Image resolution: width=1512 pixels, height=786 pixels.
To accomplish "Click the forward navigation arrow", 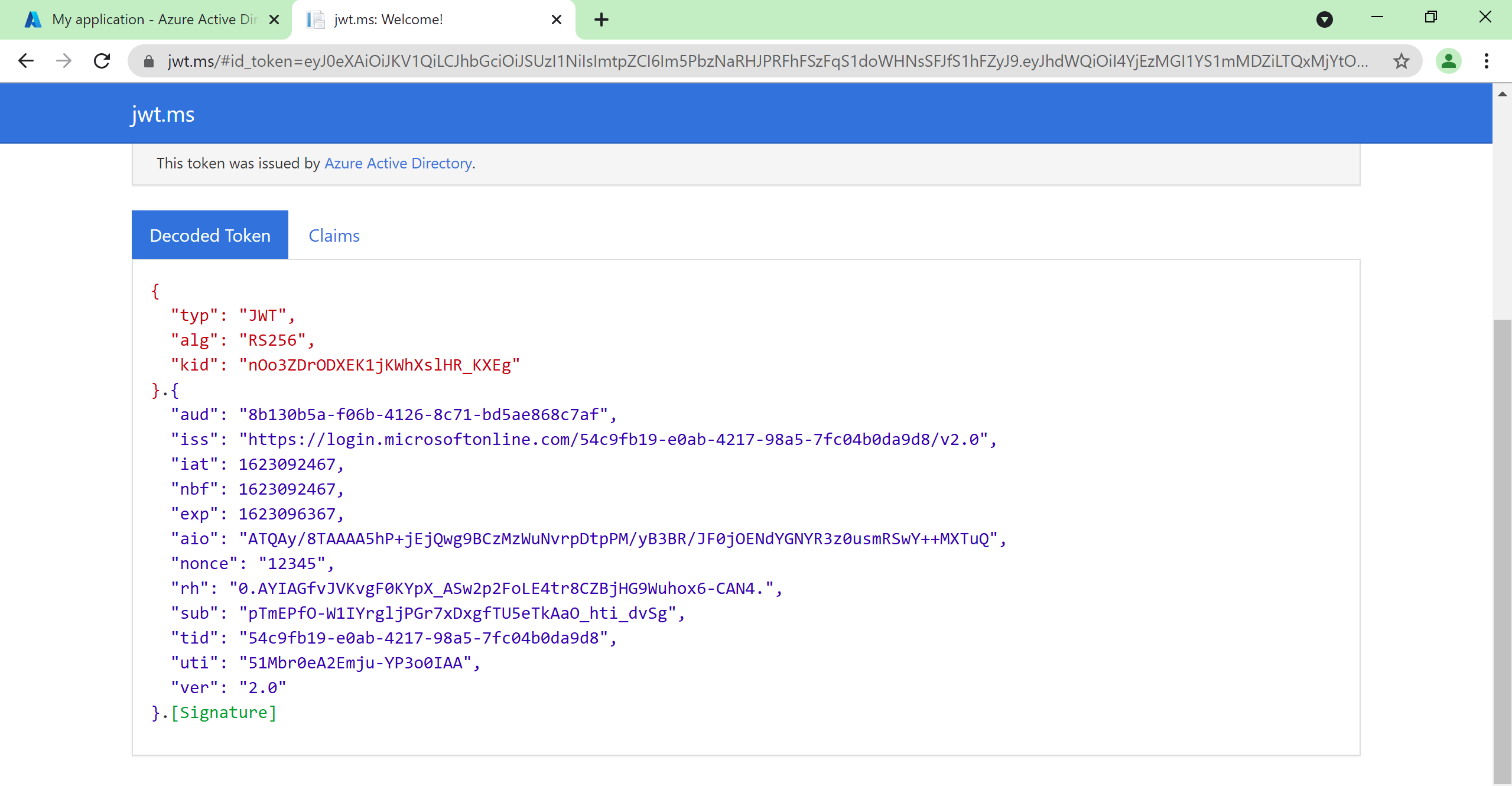I will [64, 61].
